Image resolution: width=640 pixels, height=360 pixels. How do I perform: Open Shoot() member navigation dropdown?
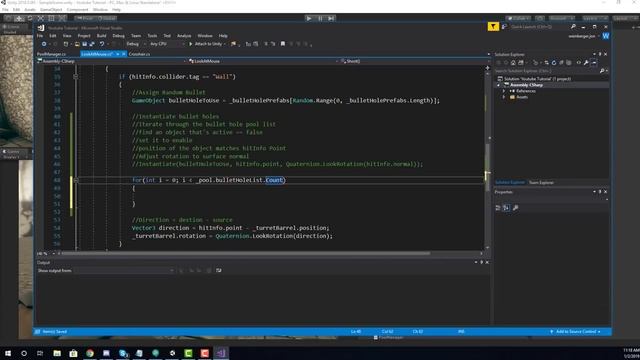point(413,61)
